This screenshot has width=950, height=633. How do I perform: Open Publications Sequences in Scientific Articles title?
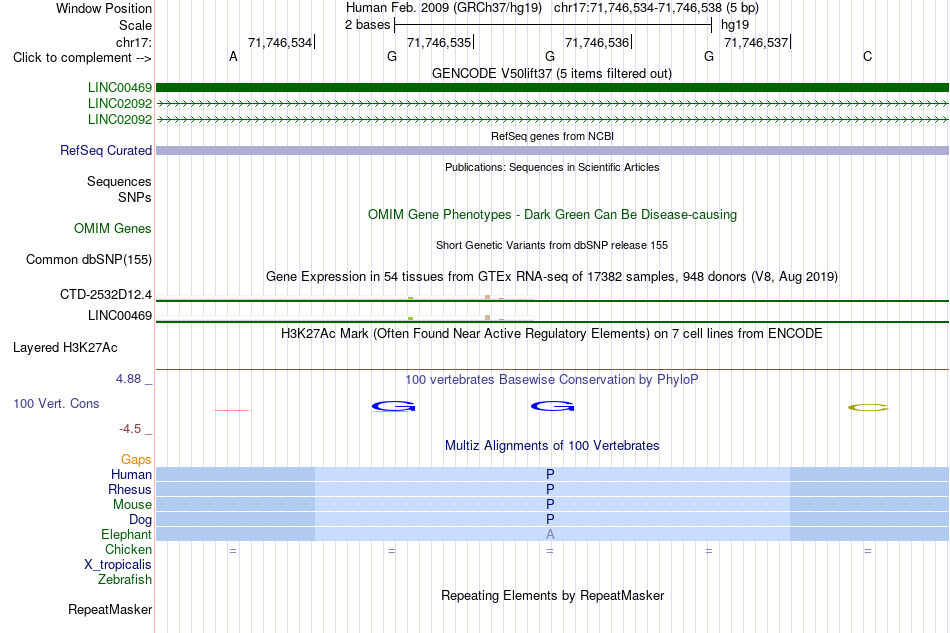coord(552,167)
